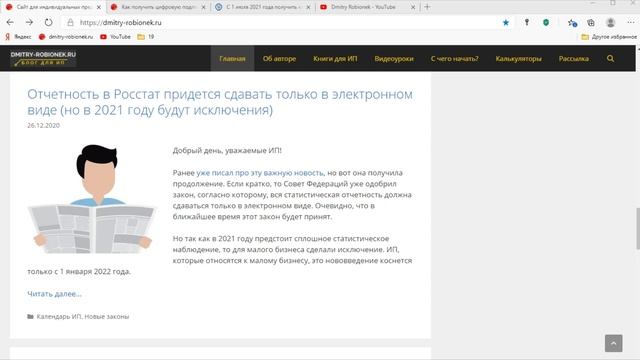
Task: Close the third tab about 1 July 2021
Action: point(308,7)
